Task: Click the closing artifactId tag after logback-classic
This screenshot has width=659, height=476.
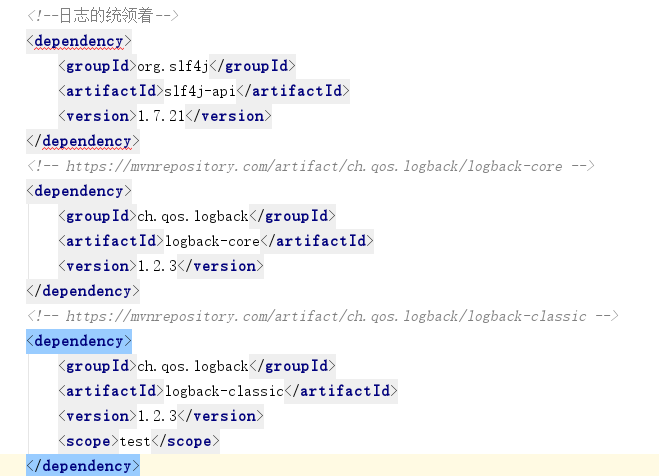Action: pos(341,391)
